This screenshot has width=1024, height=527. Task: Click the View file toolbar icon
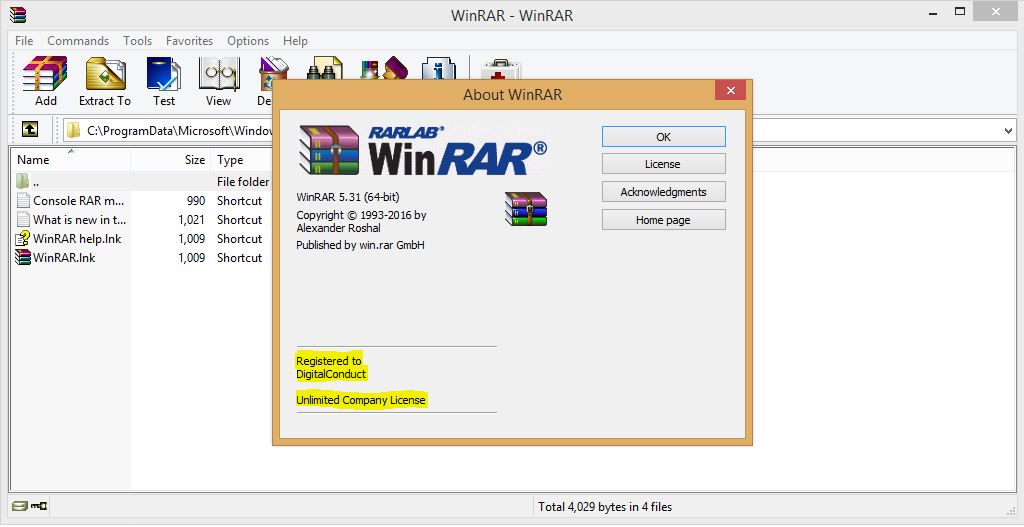coord(219,73)
